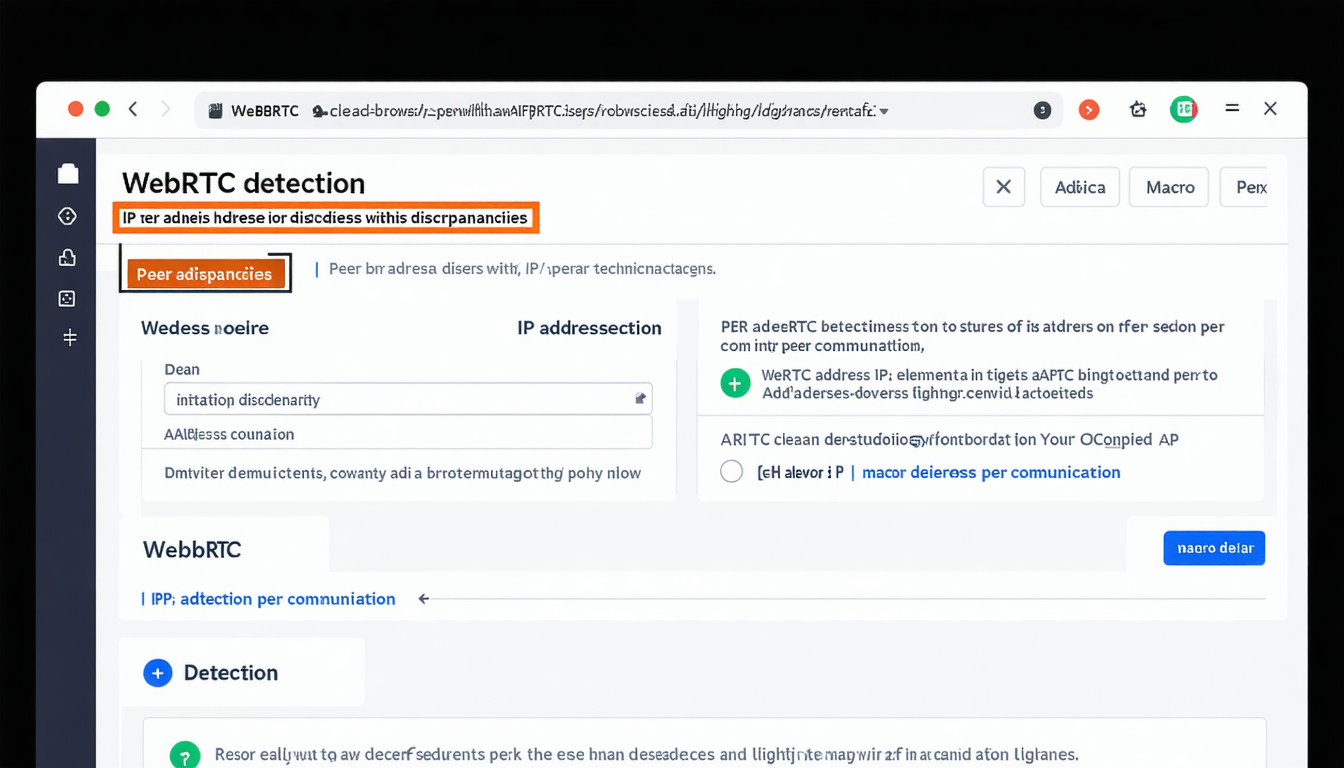
Task: Open the address bar dropdown arrow
Action: coord(884,111)
